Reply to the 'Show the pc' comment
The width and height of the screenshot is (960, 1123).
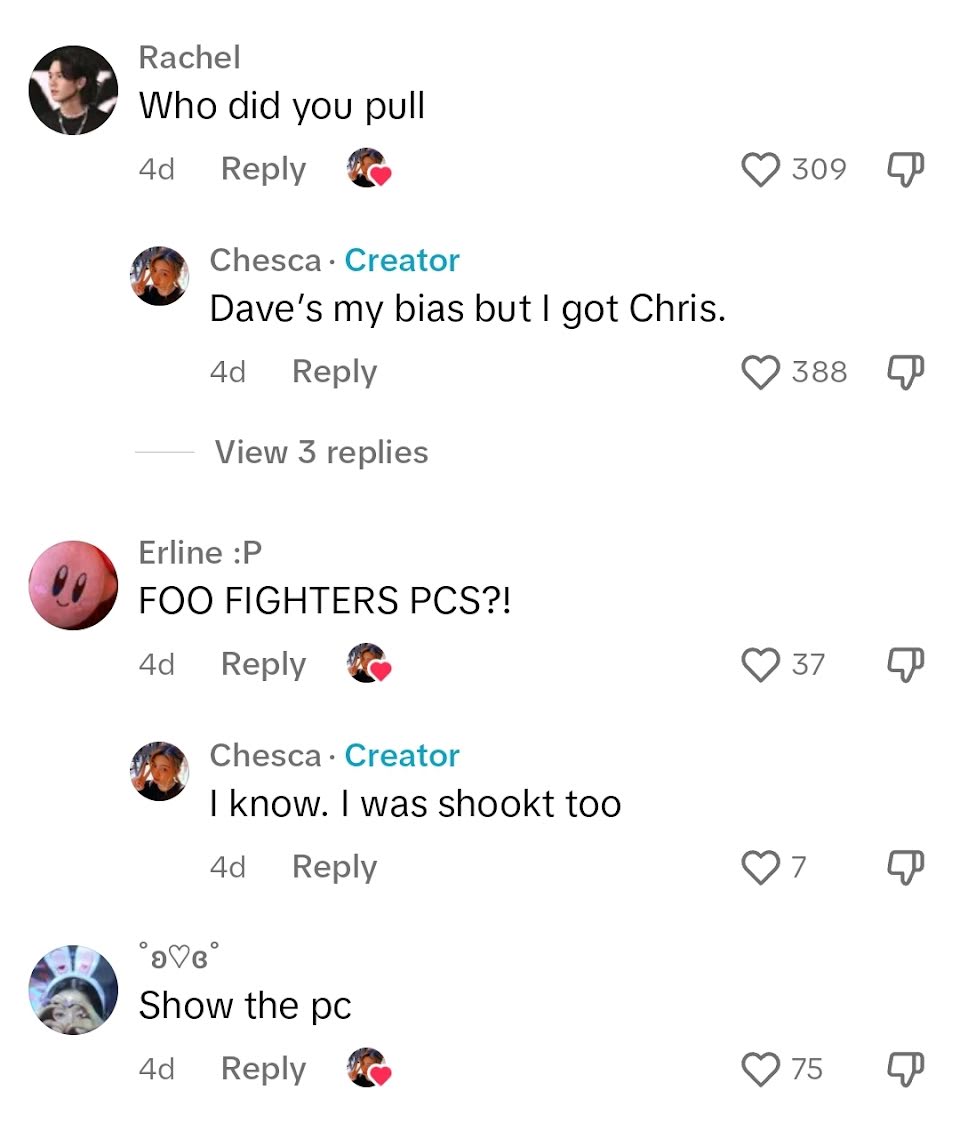[263, 1069]
